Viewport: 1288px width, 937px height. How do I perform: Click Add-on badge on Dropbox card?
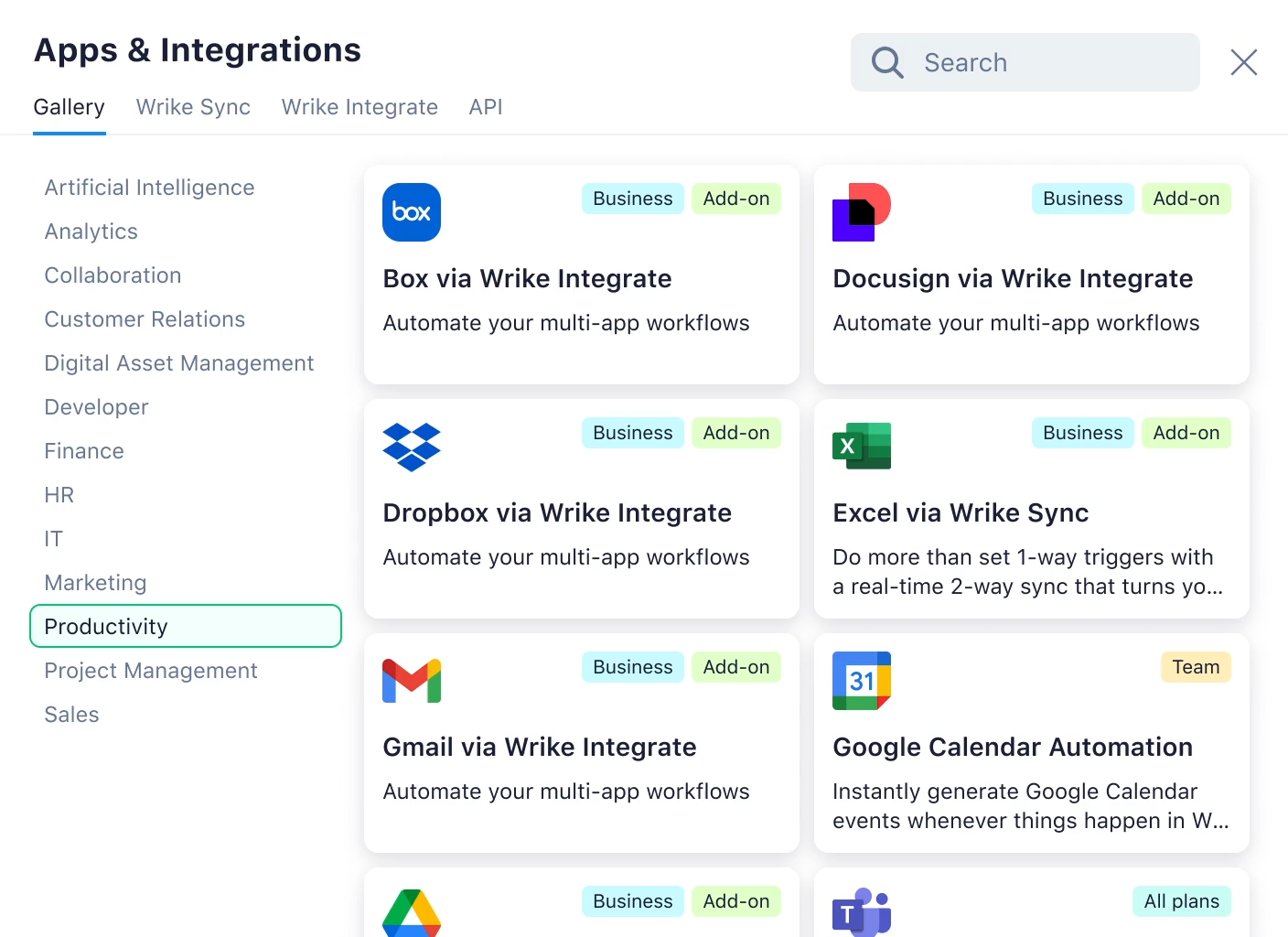pyautogui.click(x=736, y=433)
